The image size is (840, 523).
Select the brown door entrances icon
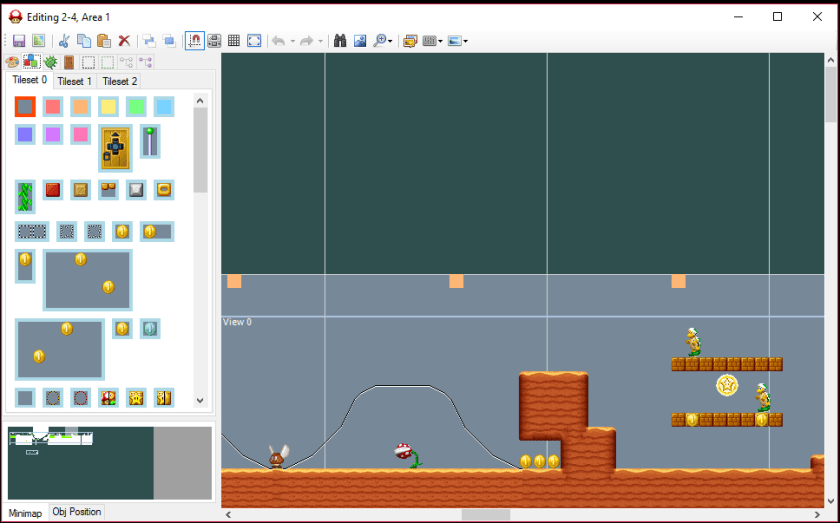68,62
